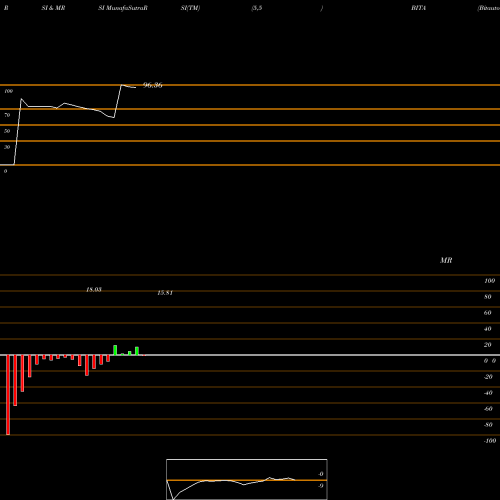500x500 pixels.
Task: Click the 15.81 value label
Action: coord(165,293)
